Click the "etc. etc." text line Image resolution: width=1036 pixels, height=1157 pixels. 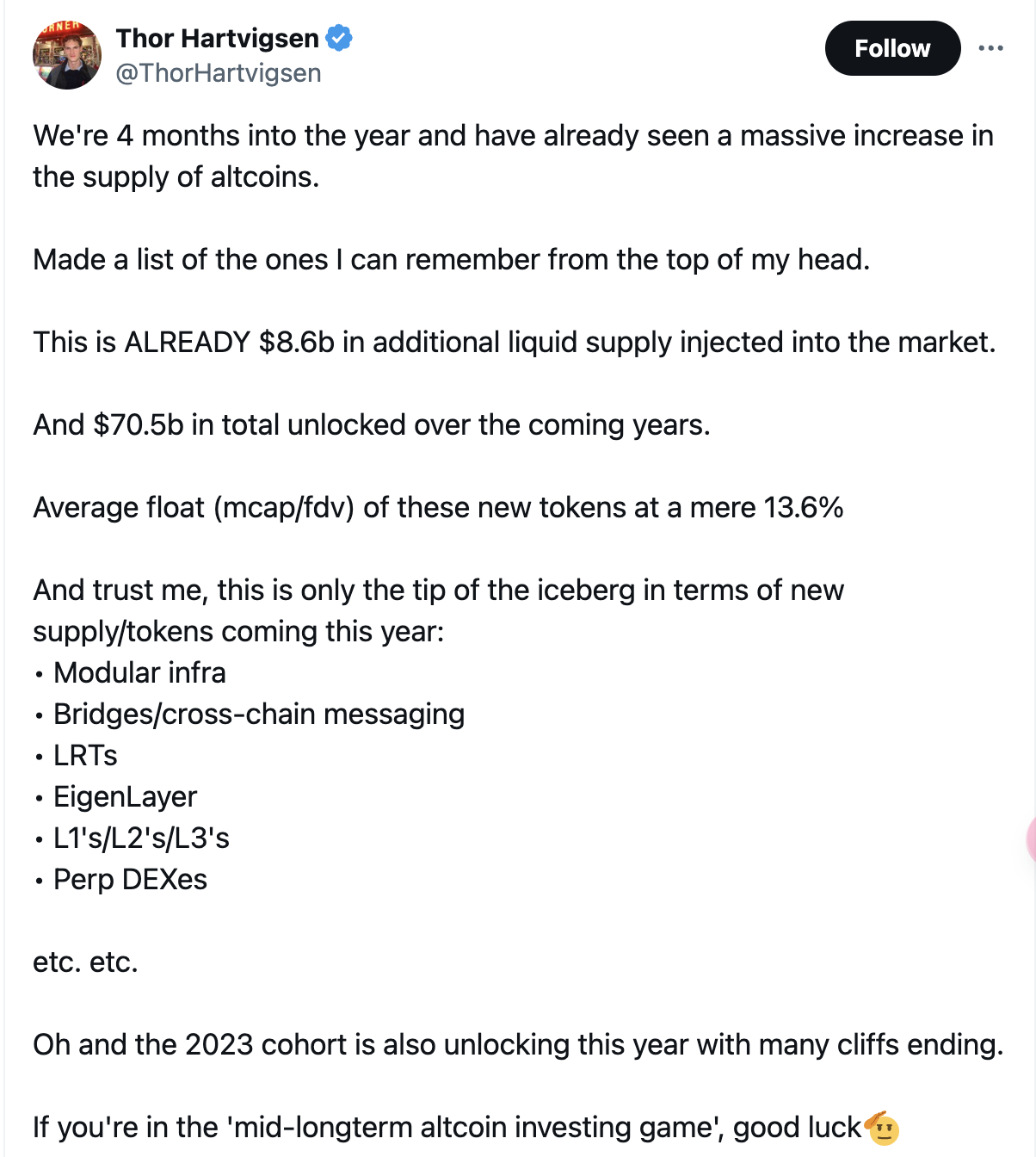tap(85, 962)
